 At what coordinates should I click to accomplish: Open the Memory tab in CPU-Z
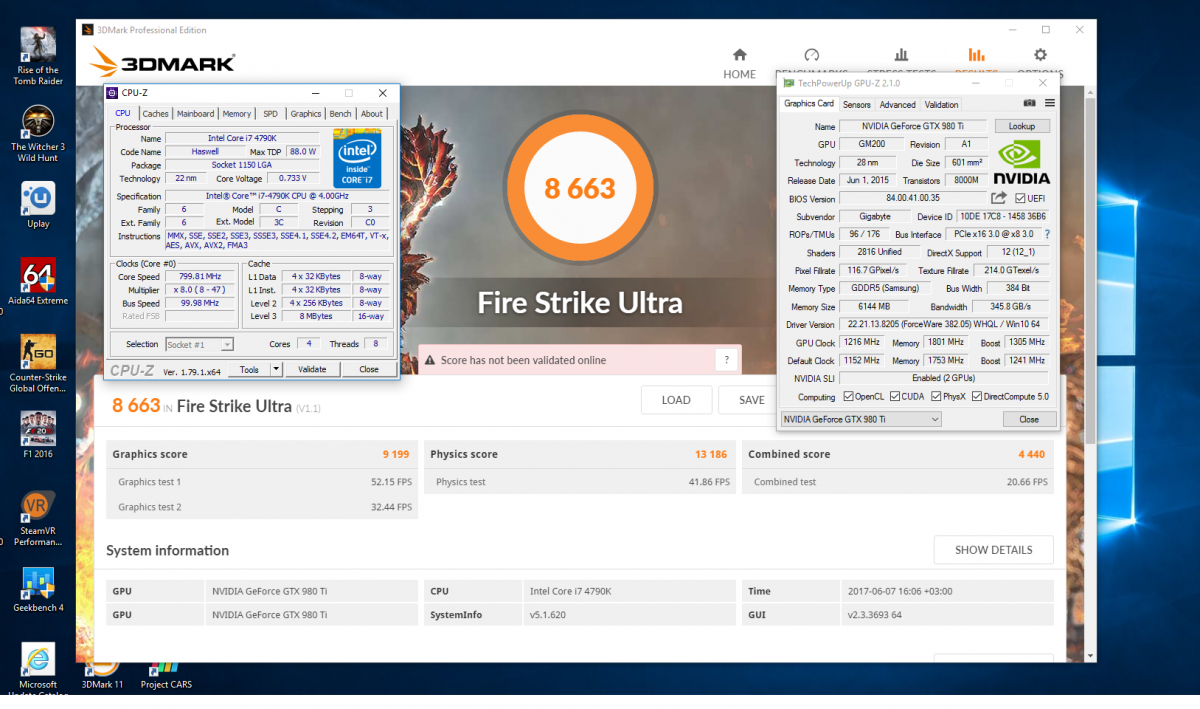pyautogui.click(x=237, y=114)
